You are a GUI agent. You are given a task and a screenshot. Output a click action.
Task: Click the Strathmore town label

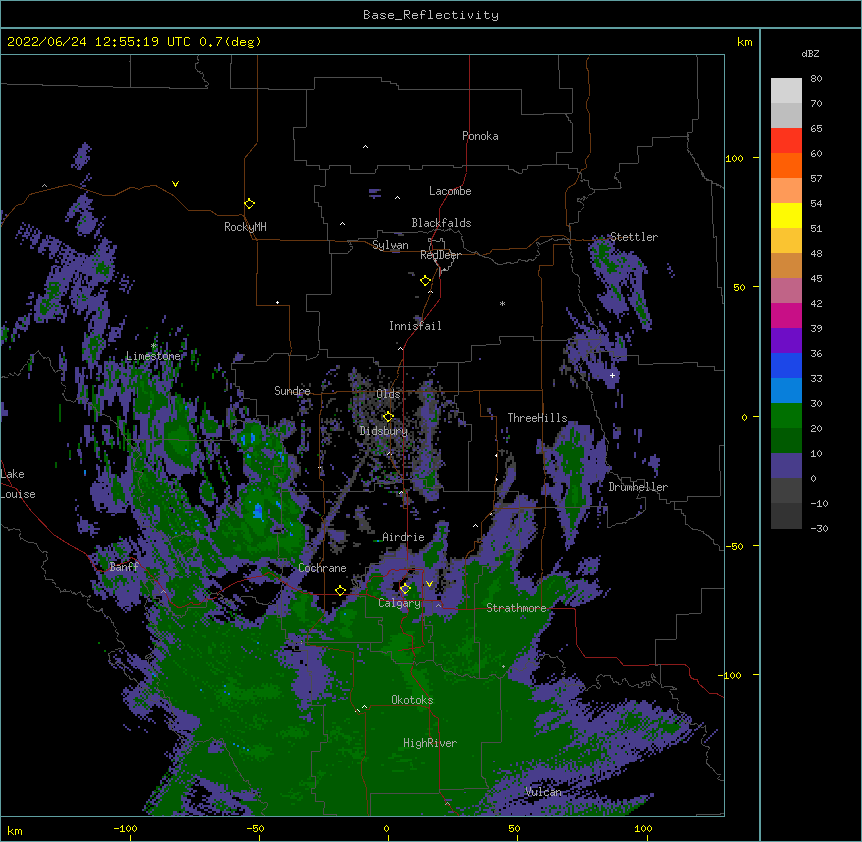click(516, 608)
